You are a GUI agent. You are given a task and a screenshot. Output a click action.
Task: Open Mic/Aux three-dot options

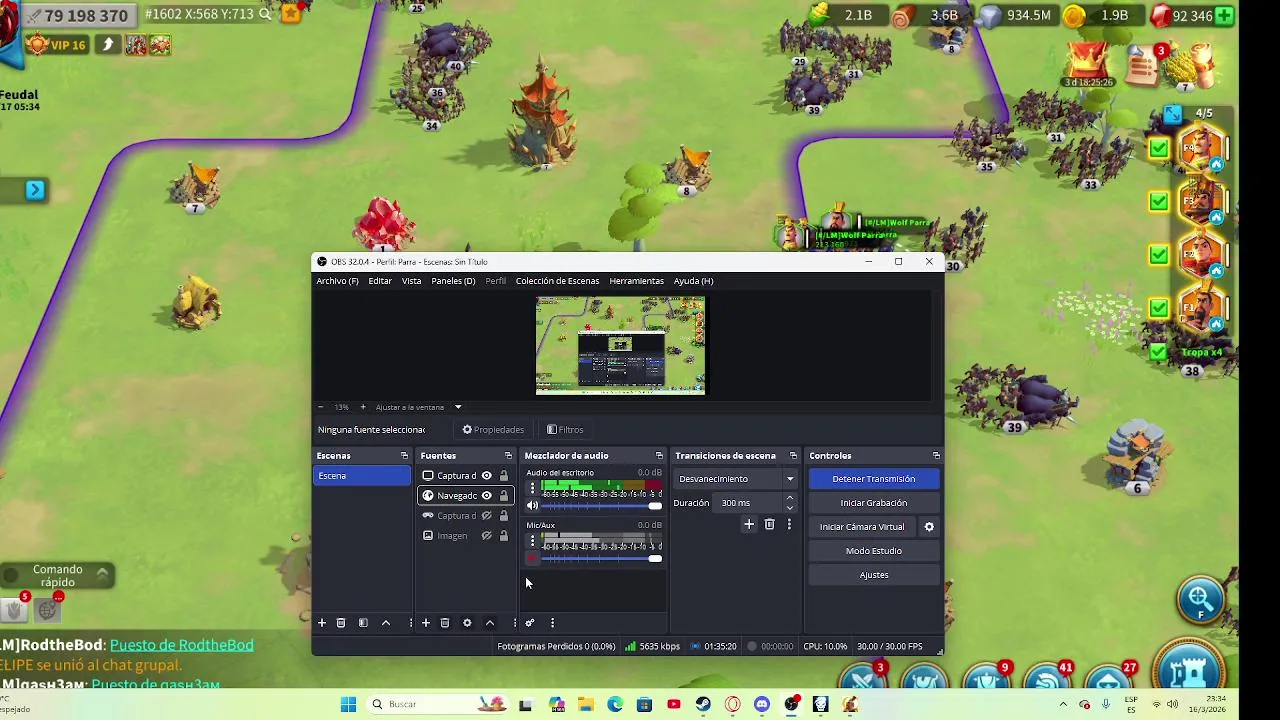[x=532, y=541]
